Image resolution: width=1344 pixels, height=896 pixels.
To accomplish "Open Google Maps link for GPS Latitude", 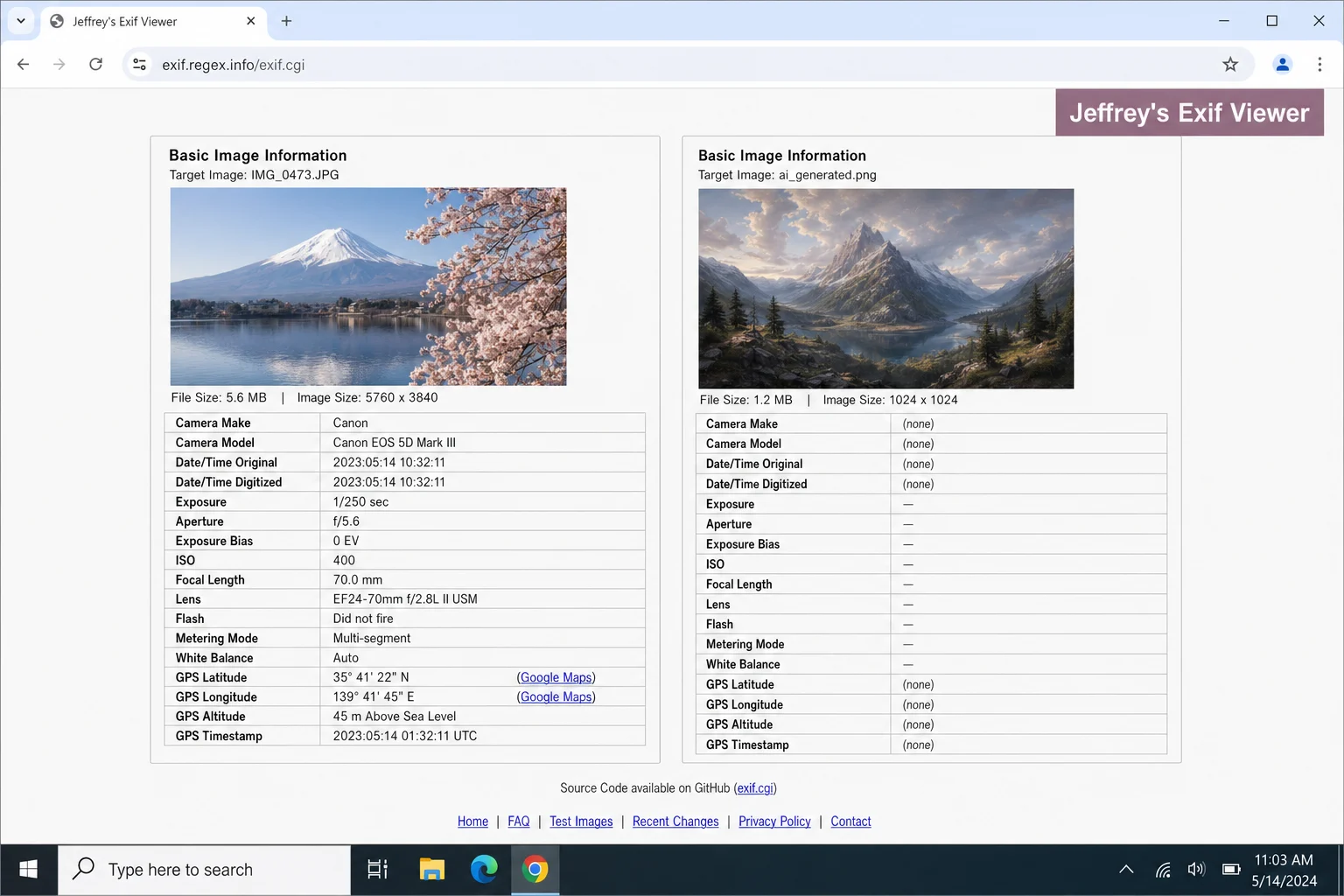I will (x=556, y=677).
